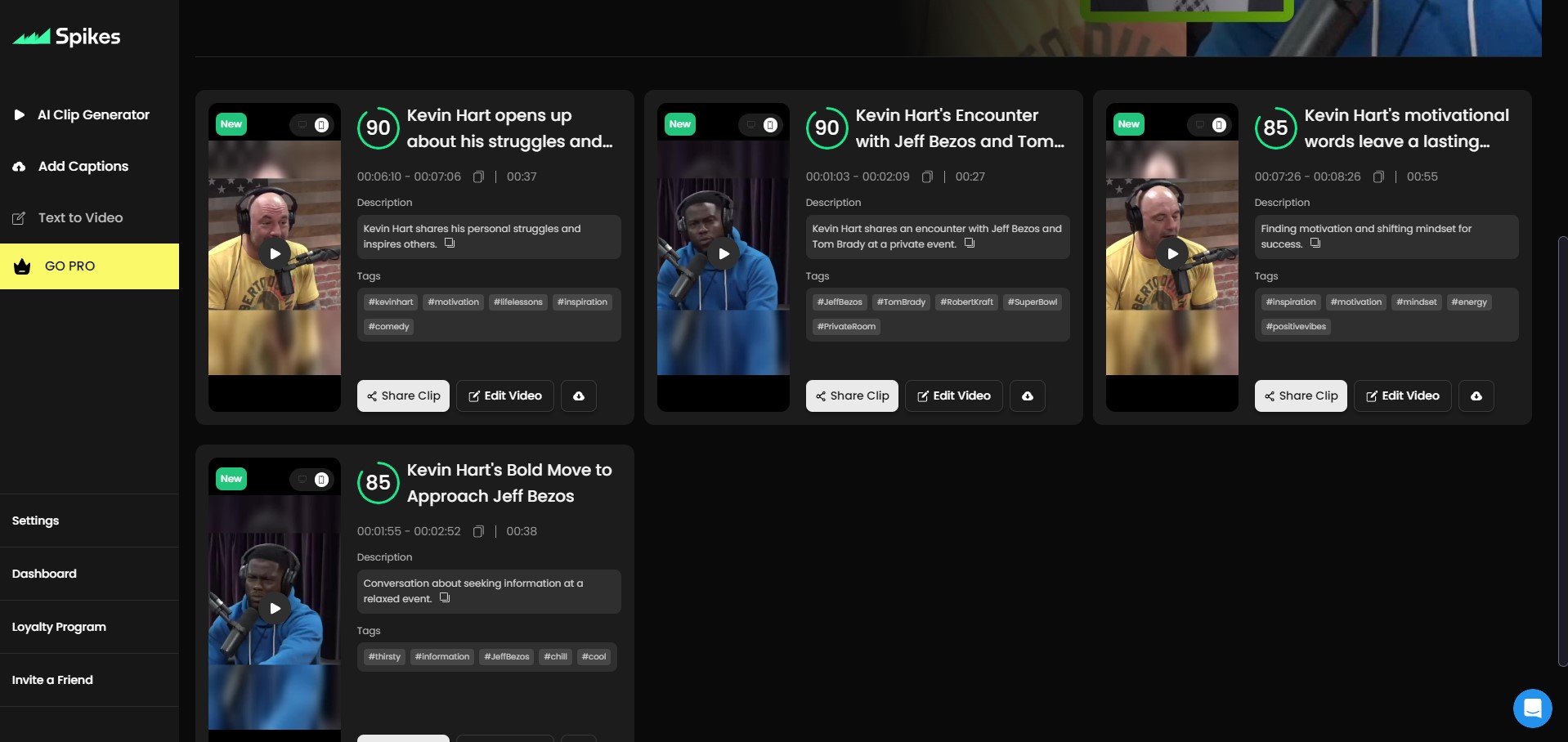Switch 'Bold Move' clip to landscape
This screenshot has height=742, width=1568.
pos(302,480)
